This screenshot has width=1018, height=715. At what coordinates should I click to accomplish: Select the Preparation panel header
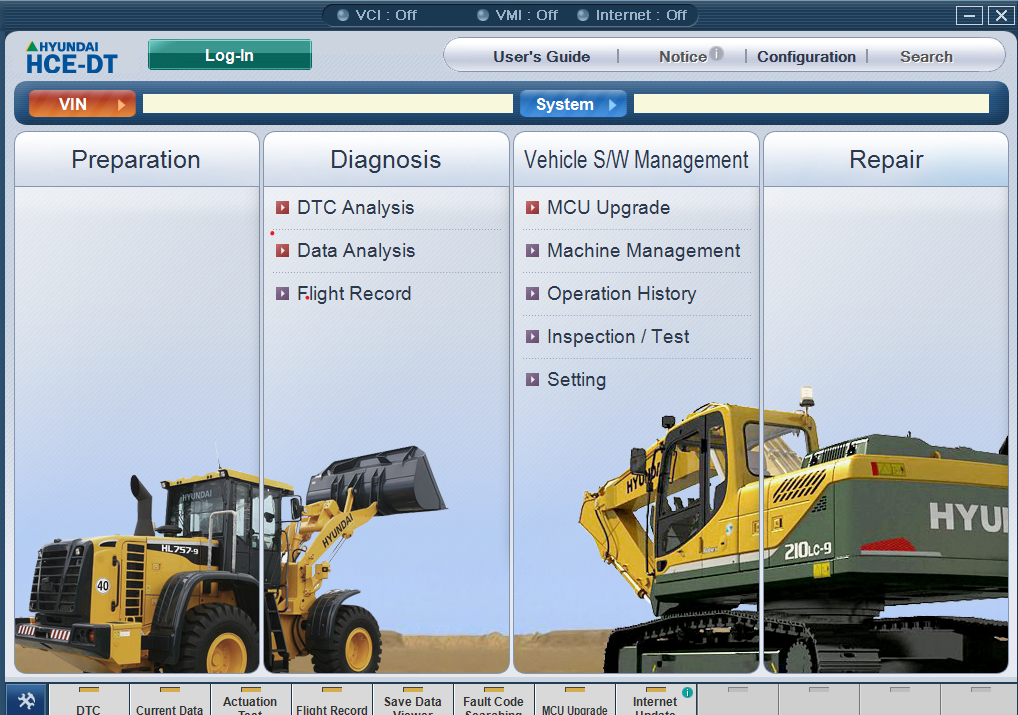click(136, 160)
